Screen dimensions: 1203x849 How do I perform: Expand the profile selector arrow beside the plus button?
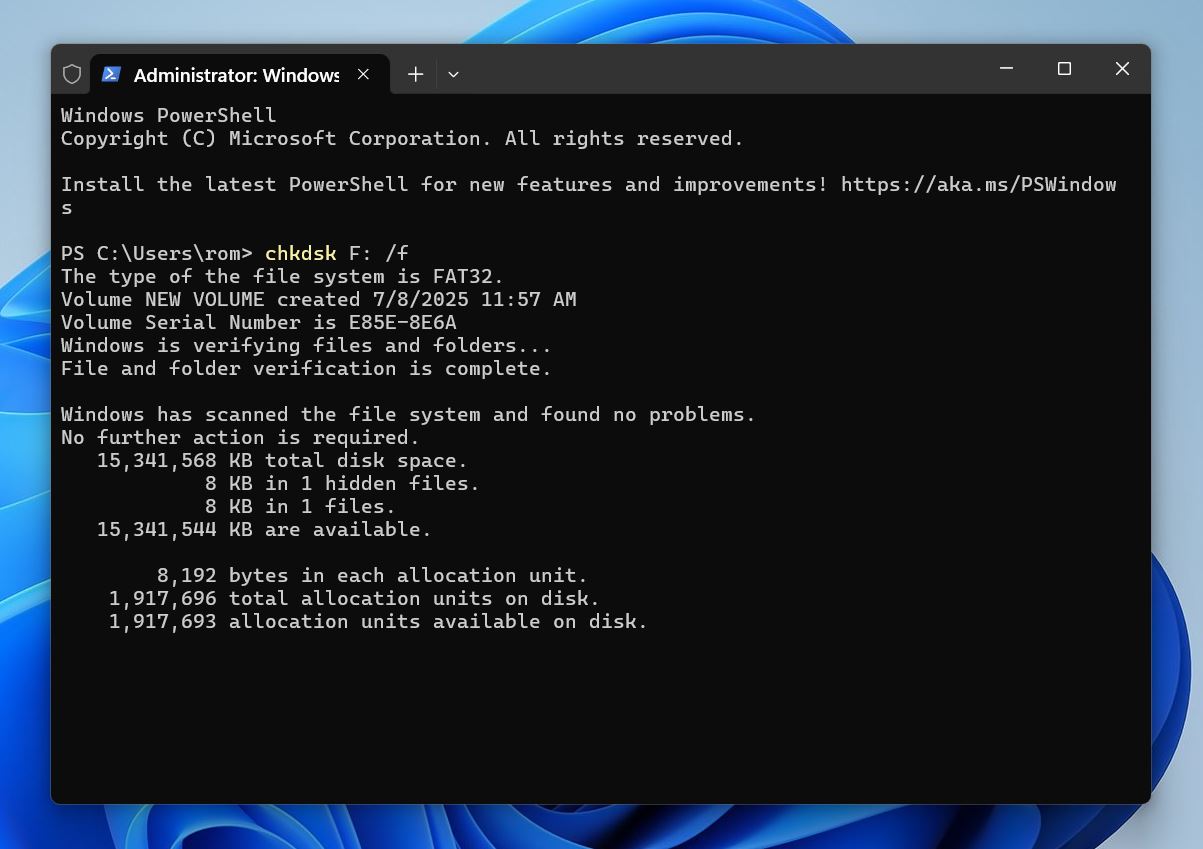(x=453, y=74)
